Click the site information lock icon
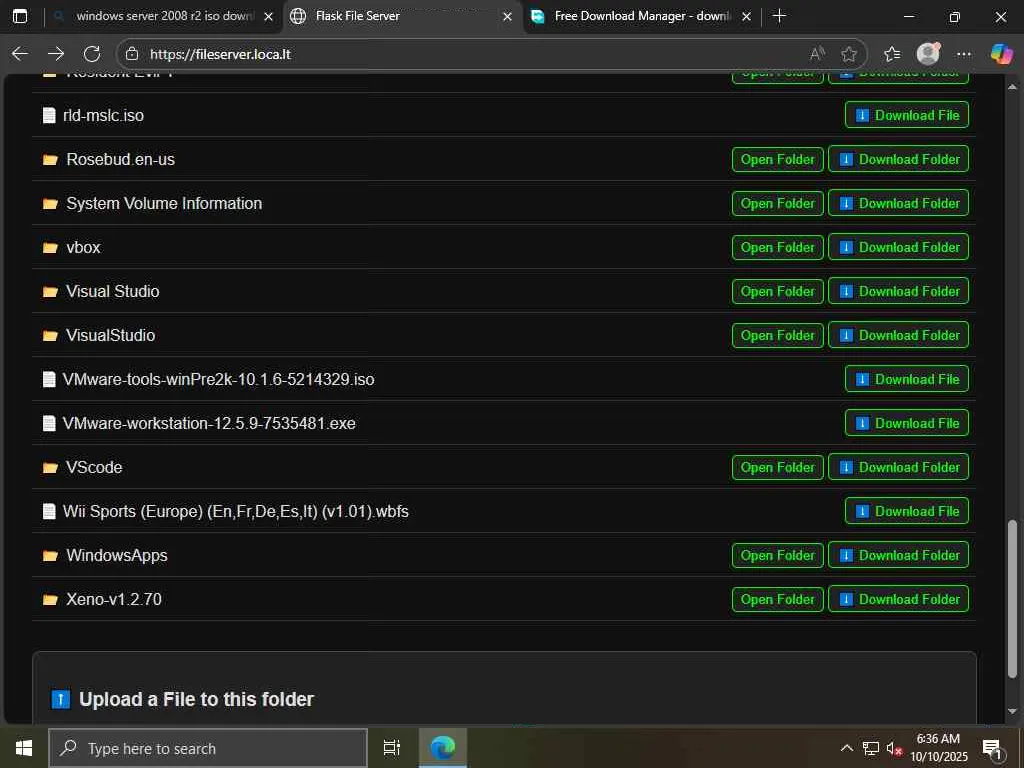Screen dimensions: 1024x768 (x=132, y=54)
